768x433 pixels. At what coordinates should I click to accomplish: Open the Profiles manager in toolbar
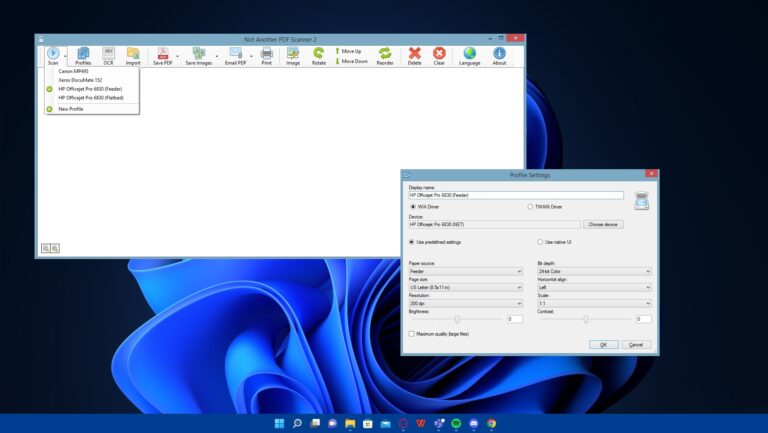(x=83, y=55)
